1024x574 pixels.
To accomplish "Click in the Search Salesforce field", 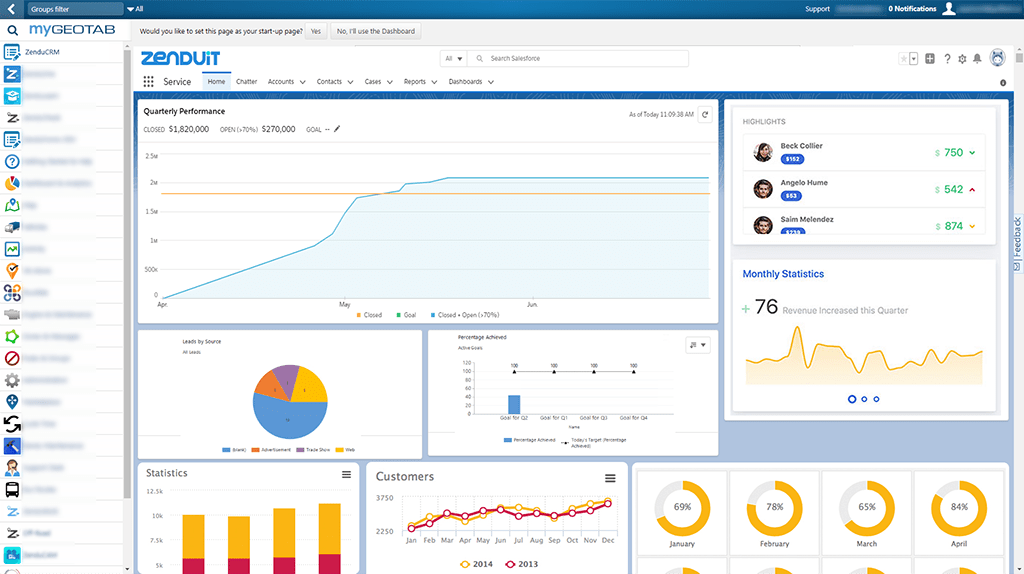I will [x=578, y=58].
